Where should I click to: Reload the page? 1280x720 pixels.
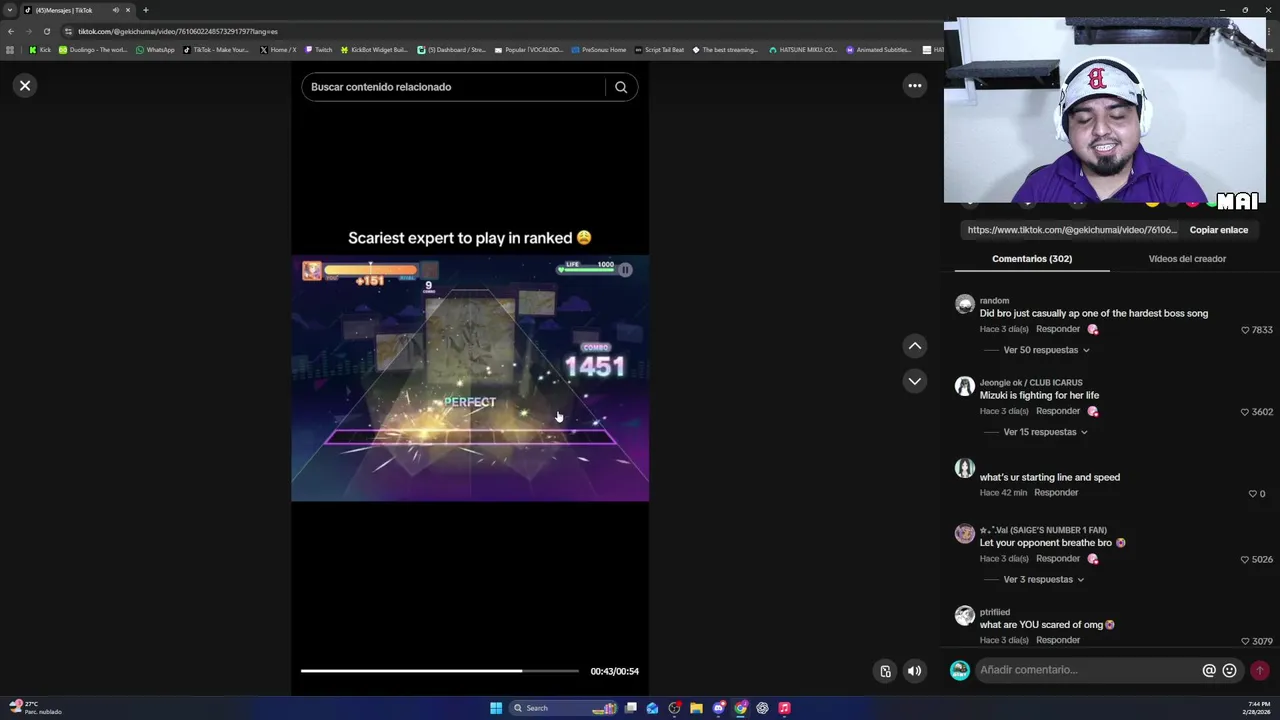(46, 31)
